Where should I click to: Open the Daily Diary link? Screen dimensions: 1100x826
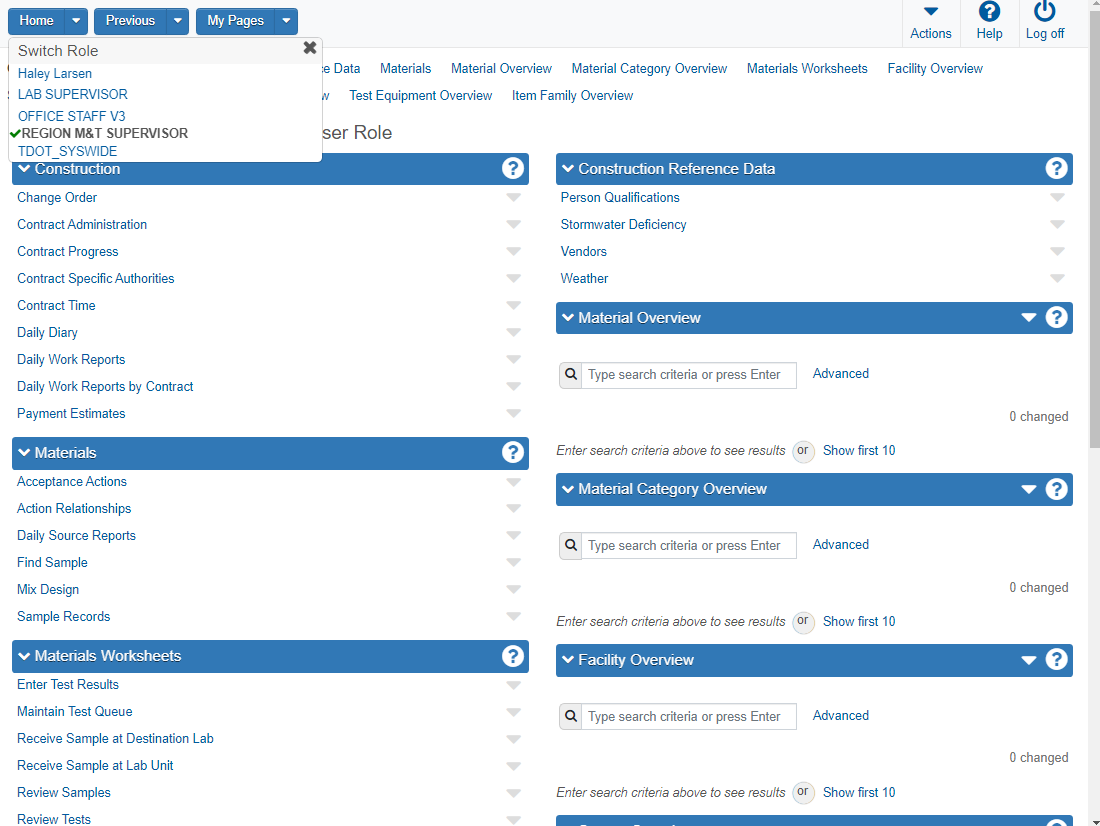point(47,333)
